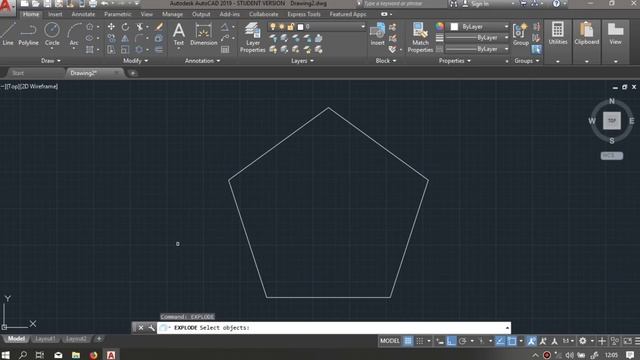Screen dimensions: 640x360
Task: Open the Express Tools ribbon tab
Action: [x=304, y=14]
